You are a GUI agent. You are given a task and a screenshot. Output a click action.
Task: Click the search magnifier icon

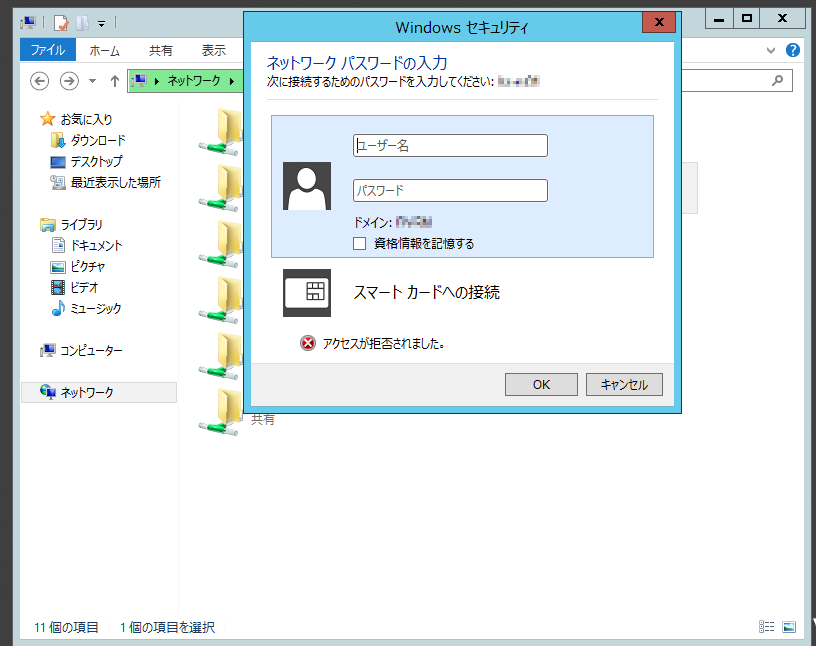[x=777, y=81]
